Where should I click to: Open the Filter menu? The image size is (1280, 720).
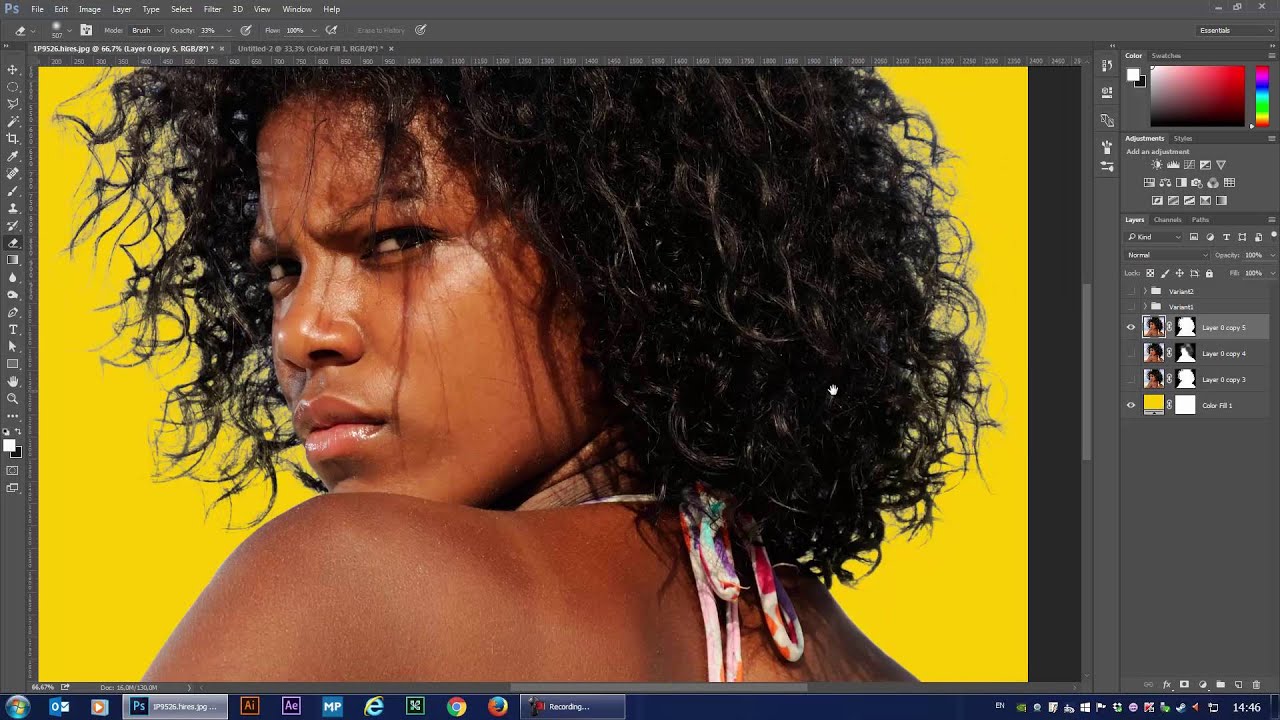213,9
